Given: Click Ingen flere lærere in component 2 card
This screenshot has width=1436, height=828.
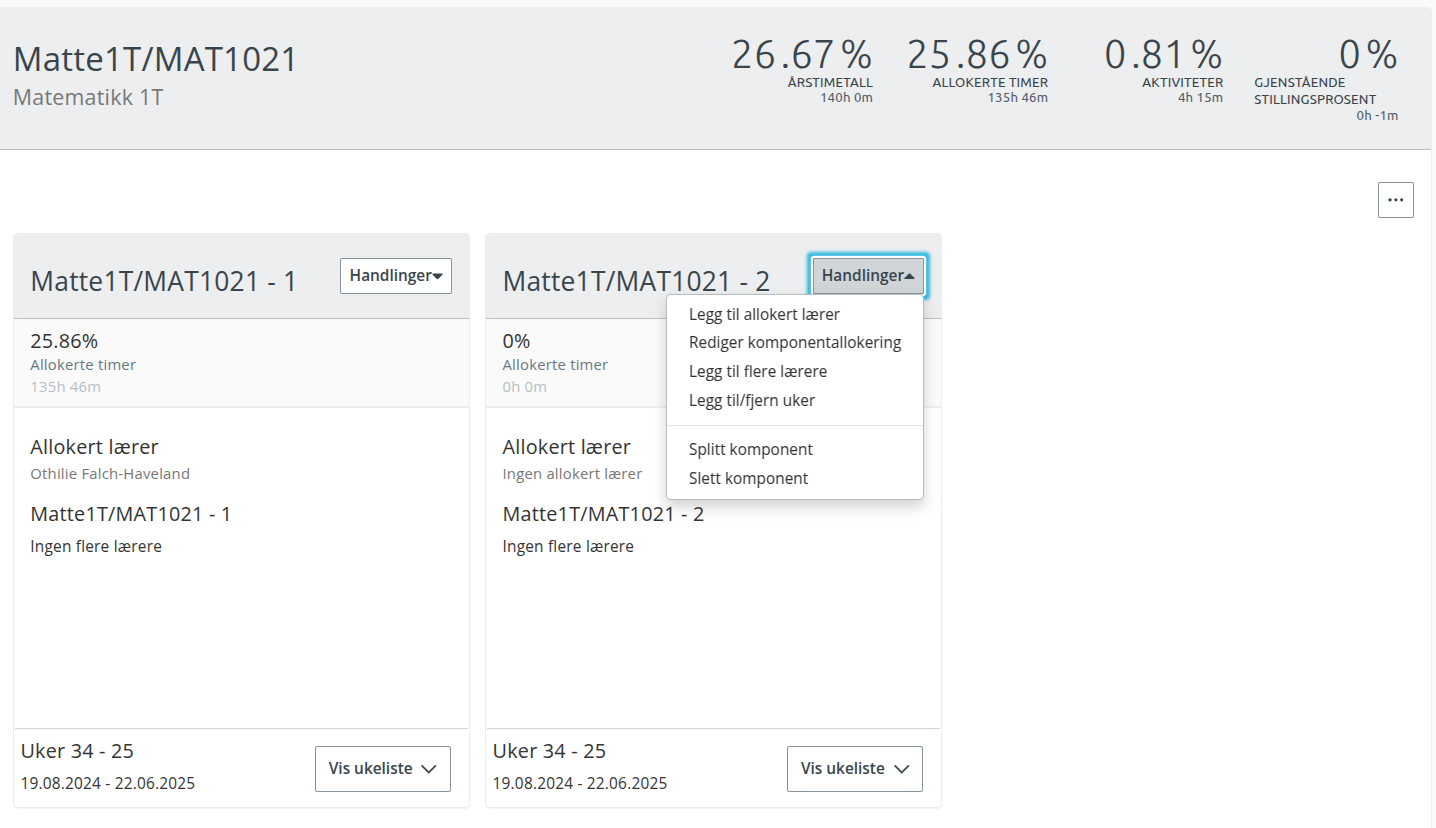Looking at the screenshot, I should pos(568,546).
